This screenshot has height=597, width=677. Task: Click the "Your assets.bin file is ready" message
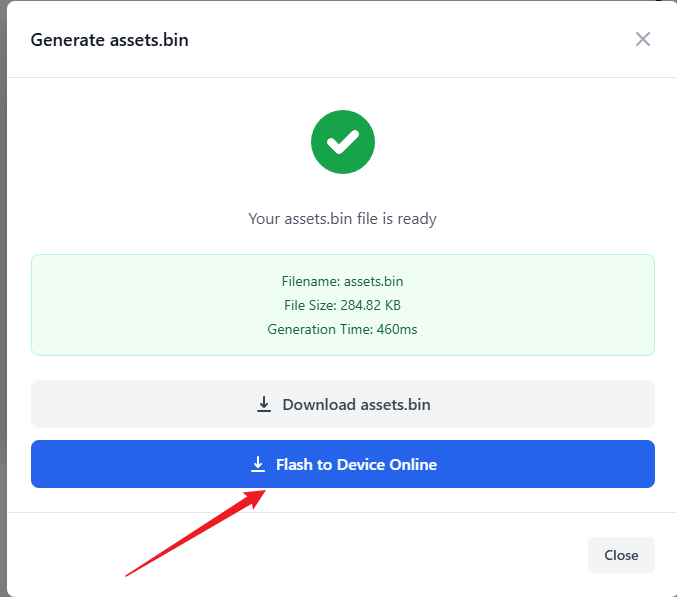coord(342,218)
